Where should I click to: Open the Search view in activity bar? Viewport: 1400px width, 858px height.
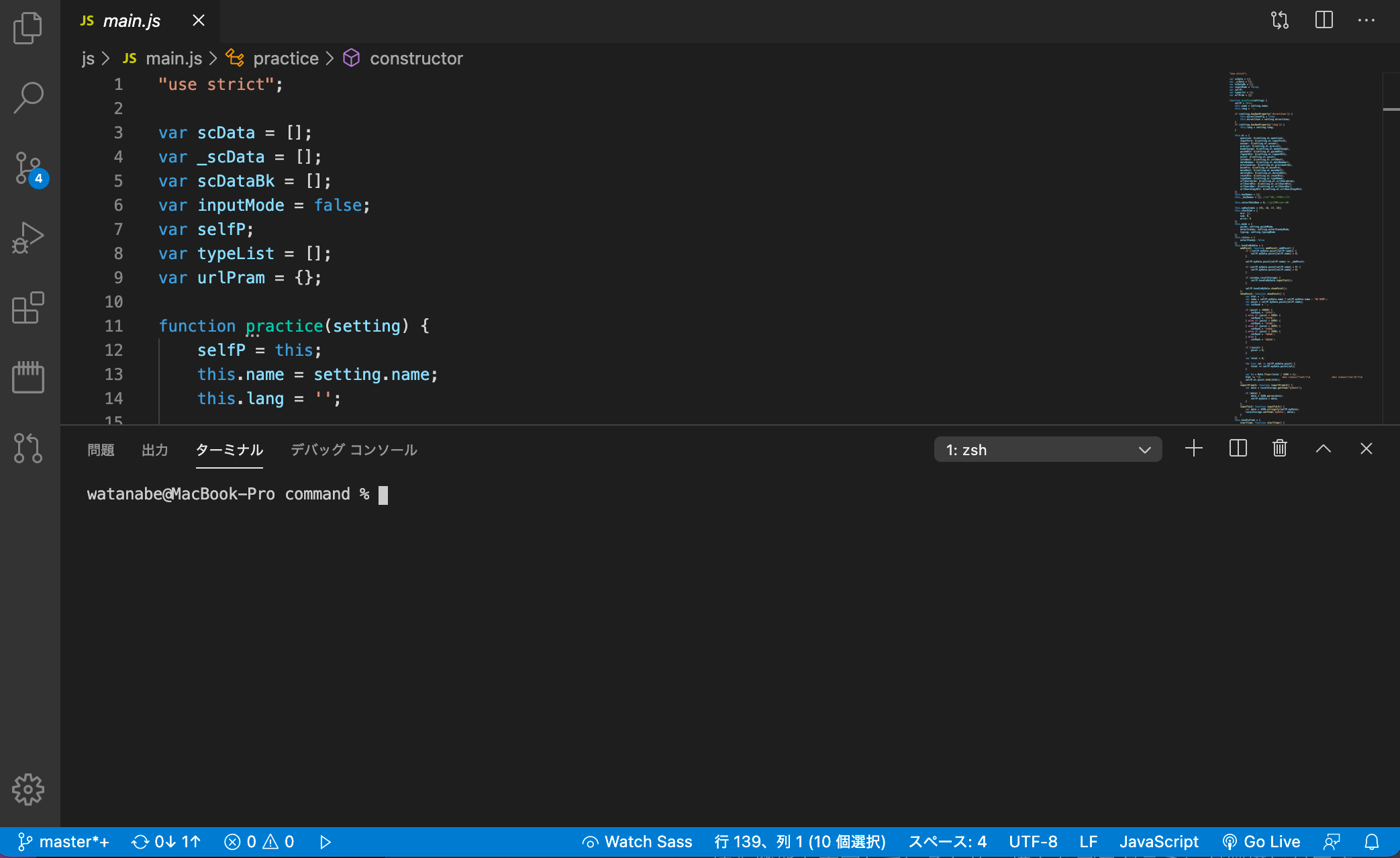tap(28, 98)
